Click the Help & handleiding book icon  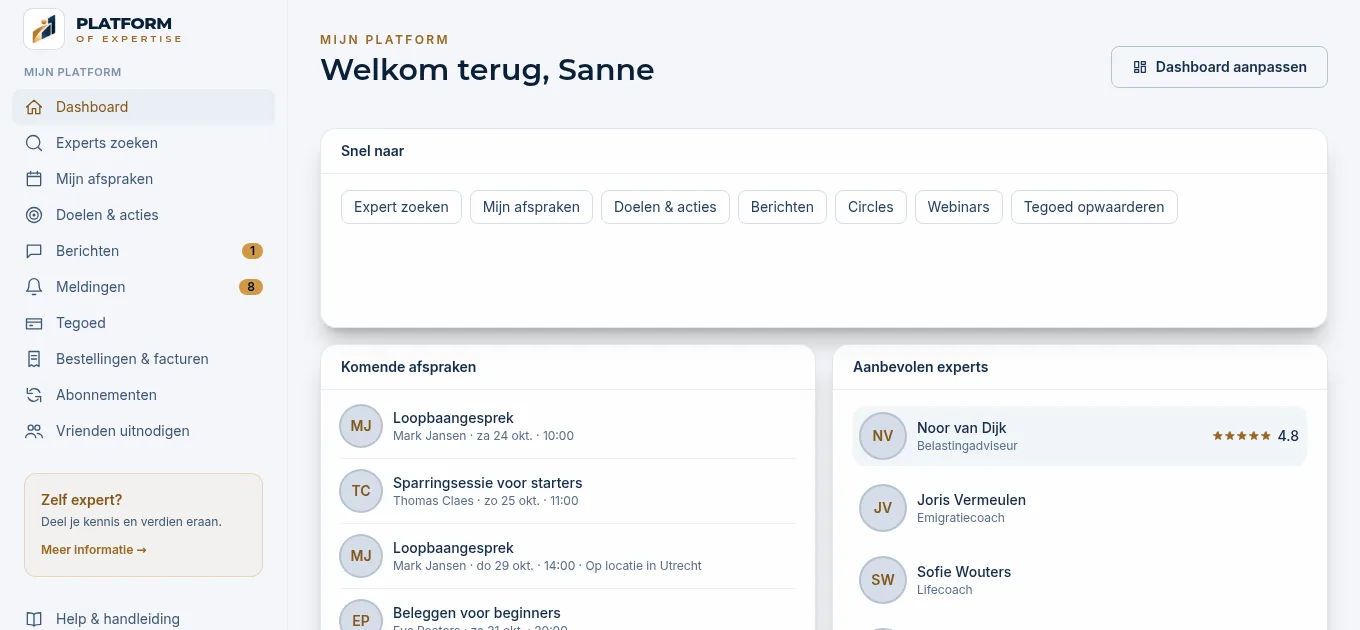(34, 619)
